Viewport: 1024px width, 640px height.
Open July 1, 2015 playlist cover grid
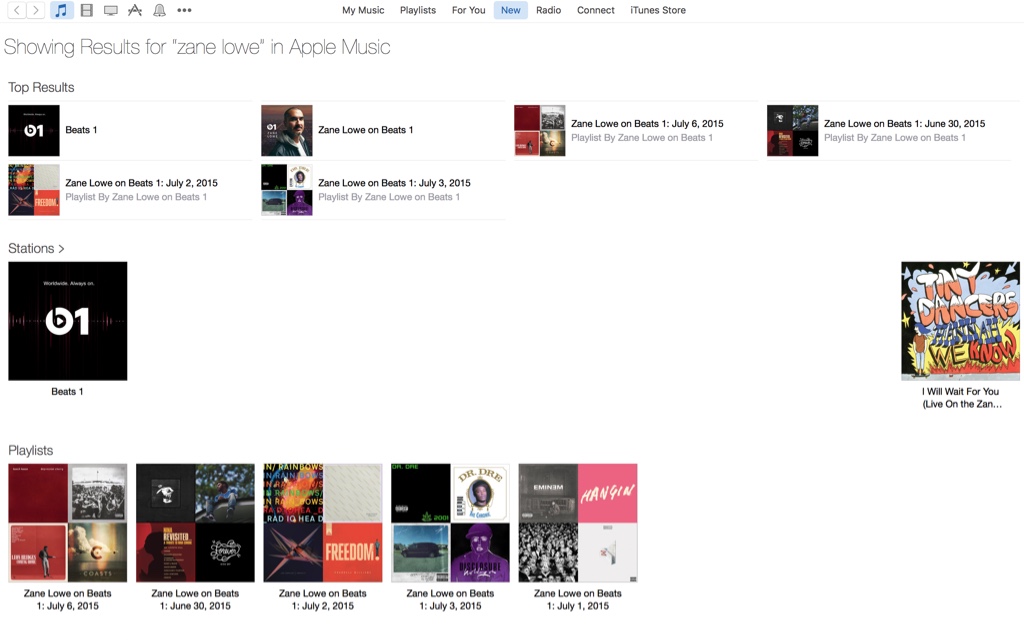(578, 523)
